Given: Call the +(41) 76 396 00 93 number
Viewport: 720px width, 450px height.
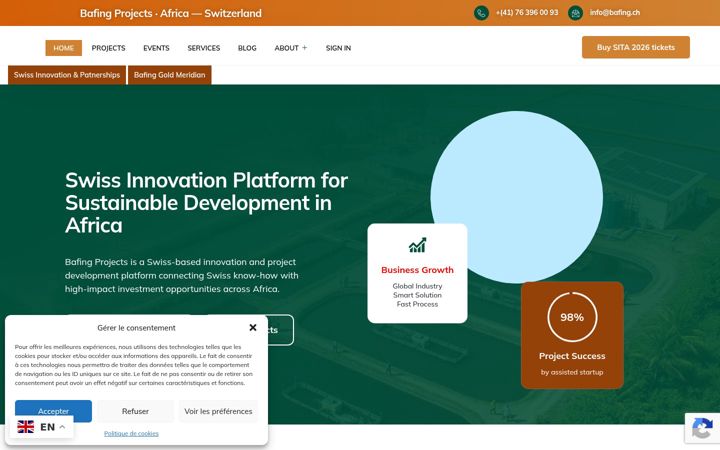Looking at the screenshot, I should [527, 12].
